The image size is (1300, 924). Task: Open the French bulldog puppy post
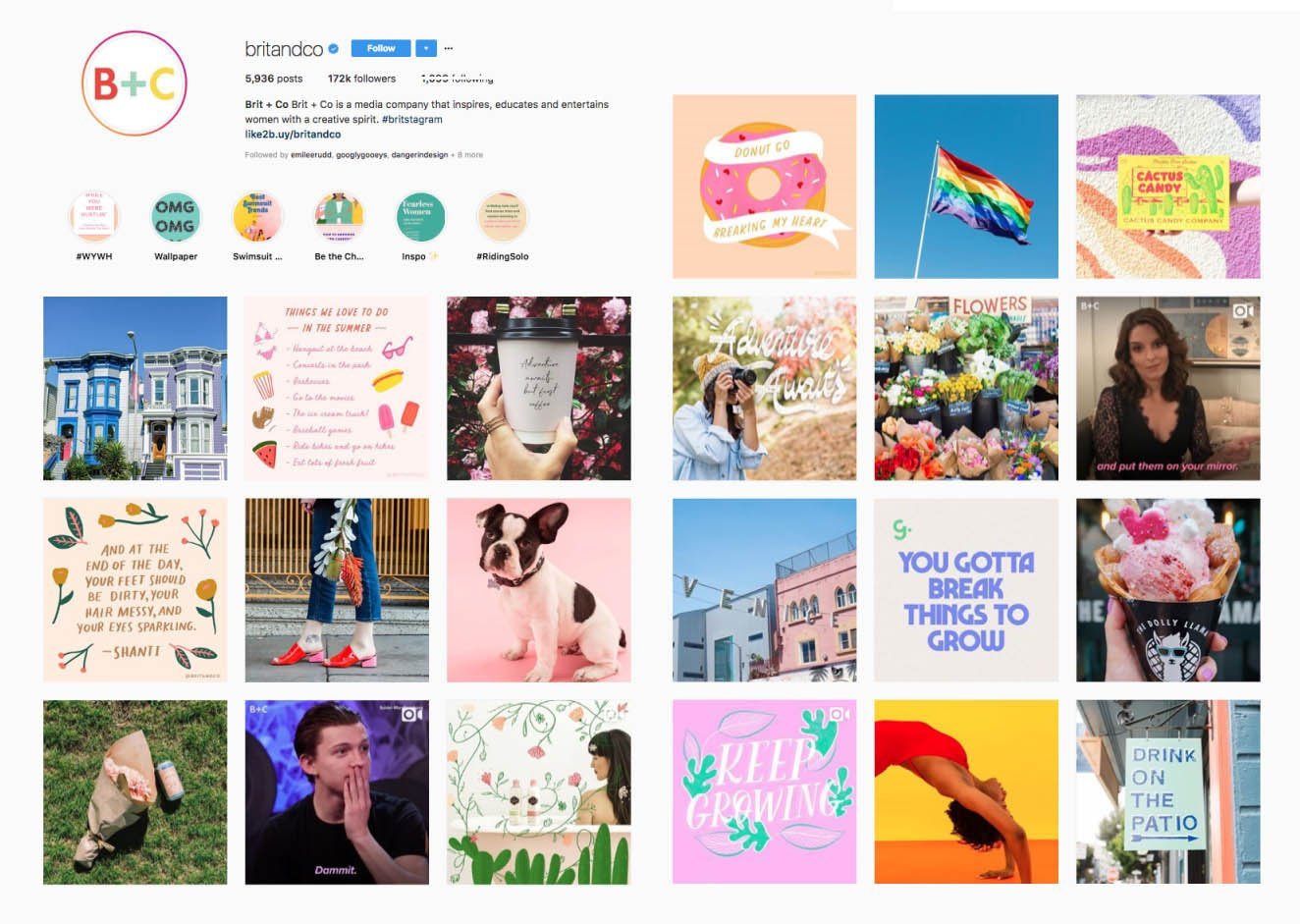point(539,590)
